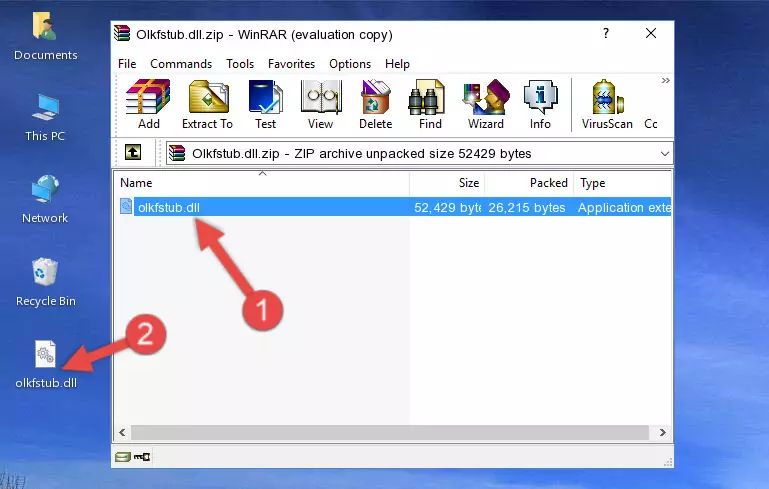Click the key password icon in the status bar
The image size is (769, 489).
point(142,457)
